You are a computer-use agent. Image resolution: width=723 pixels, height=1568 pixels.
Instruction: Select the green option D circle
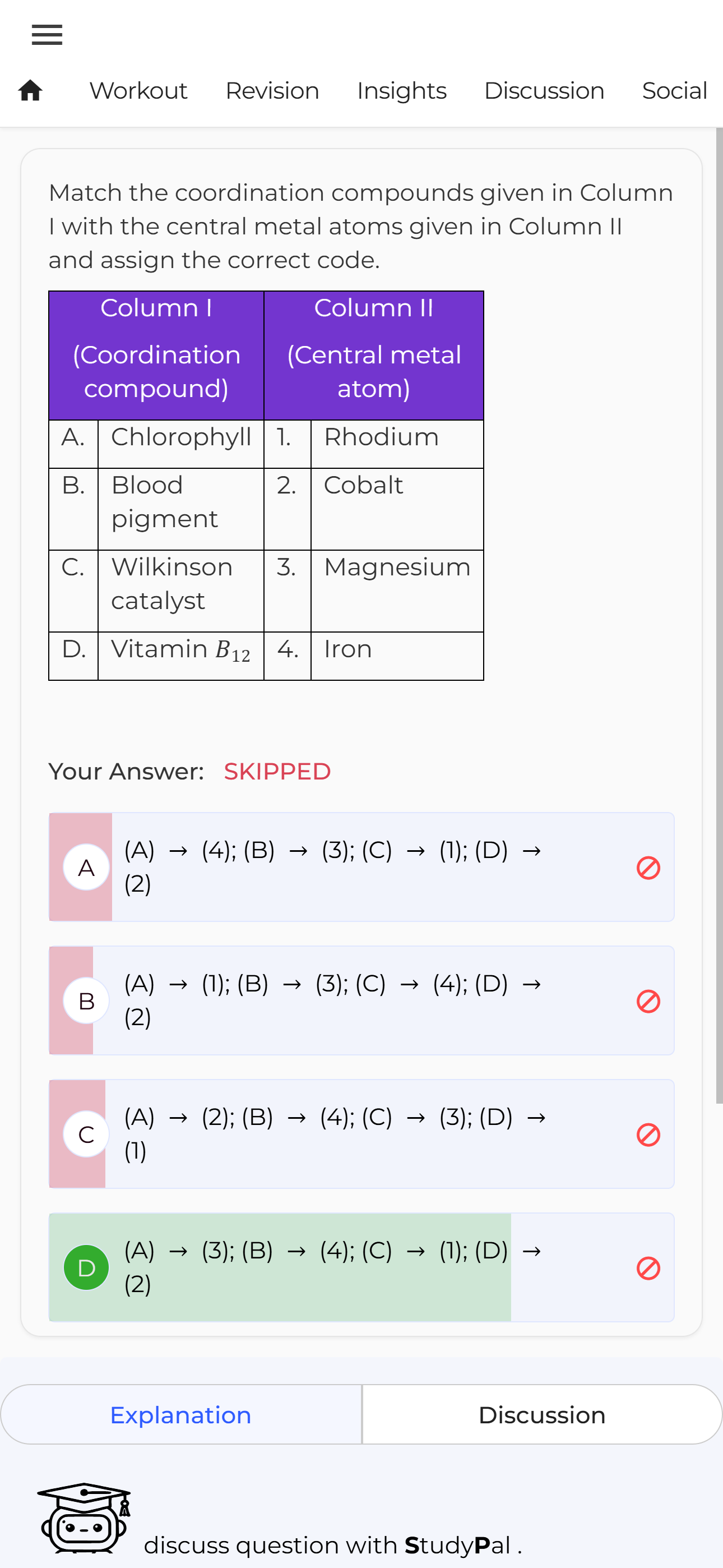click(x=86, y=1267)
